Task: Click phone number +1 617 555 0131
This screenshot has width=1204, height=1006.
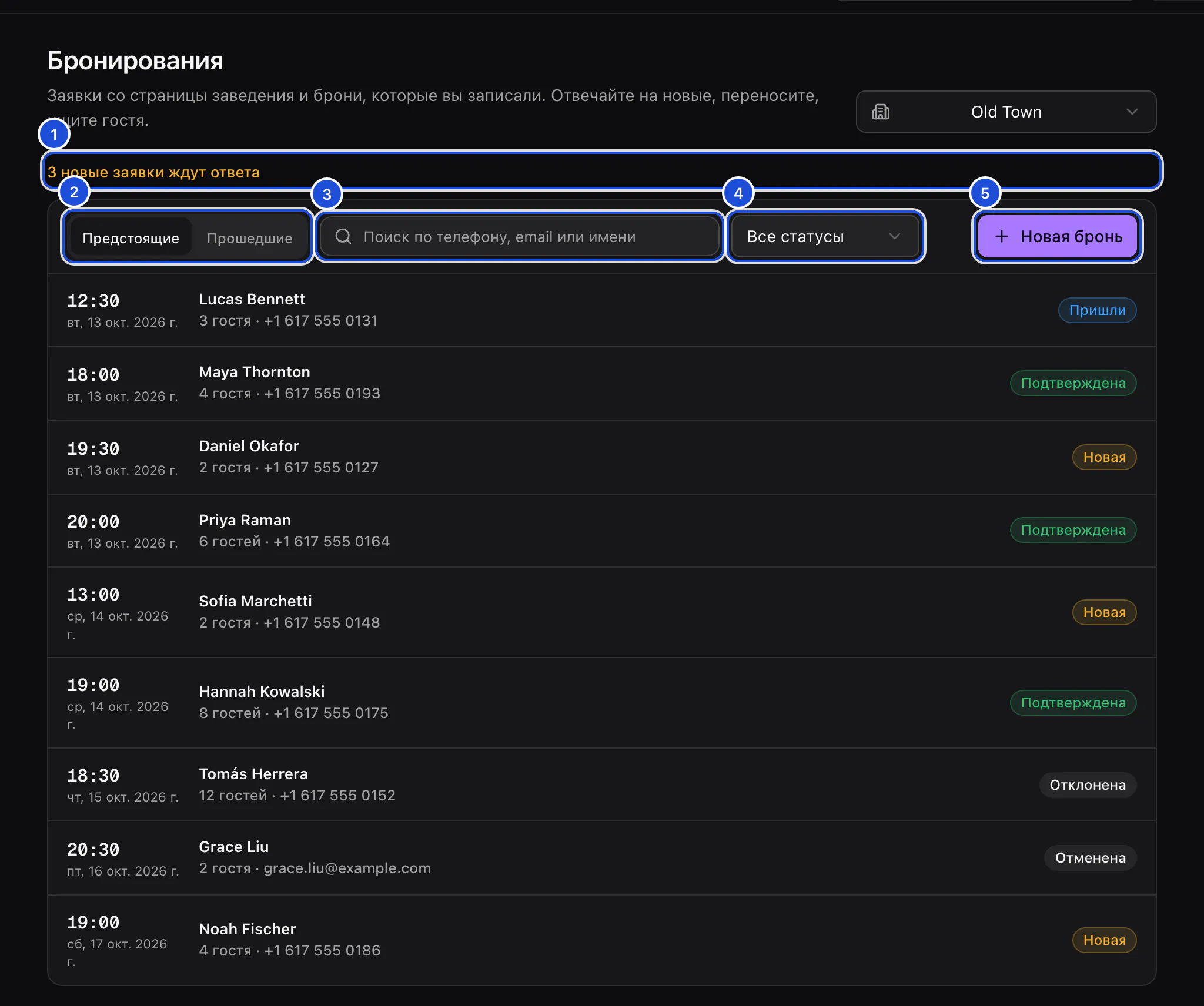Action: coord(320,321)
